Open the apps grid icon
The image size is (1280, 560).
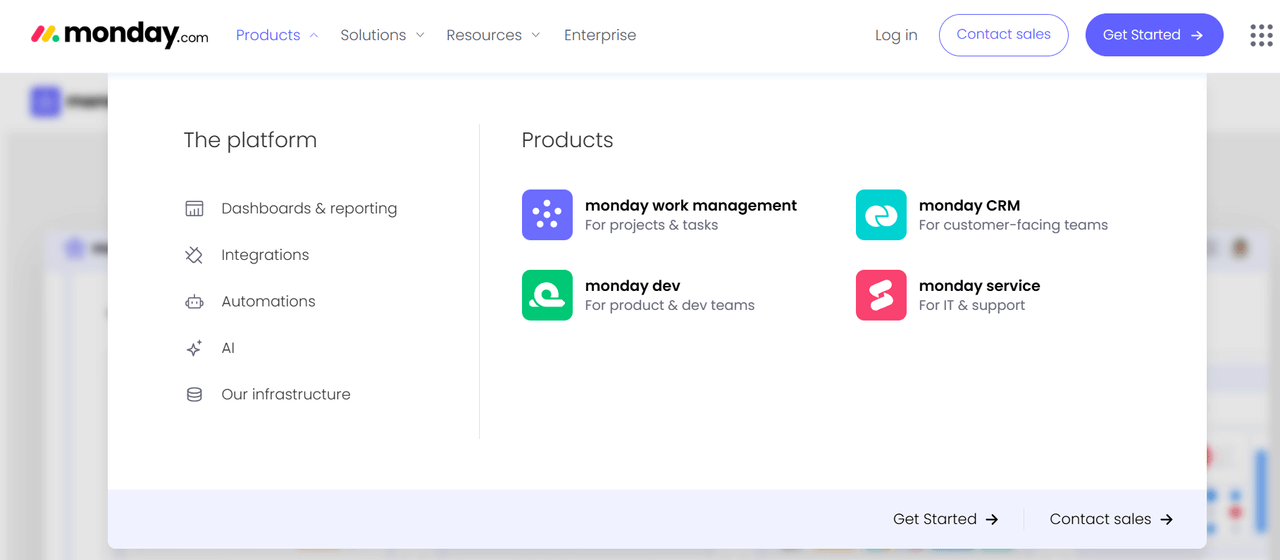(x=1261, y=35)
